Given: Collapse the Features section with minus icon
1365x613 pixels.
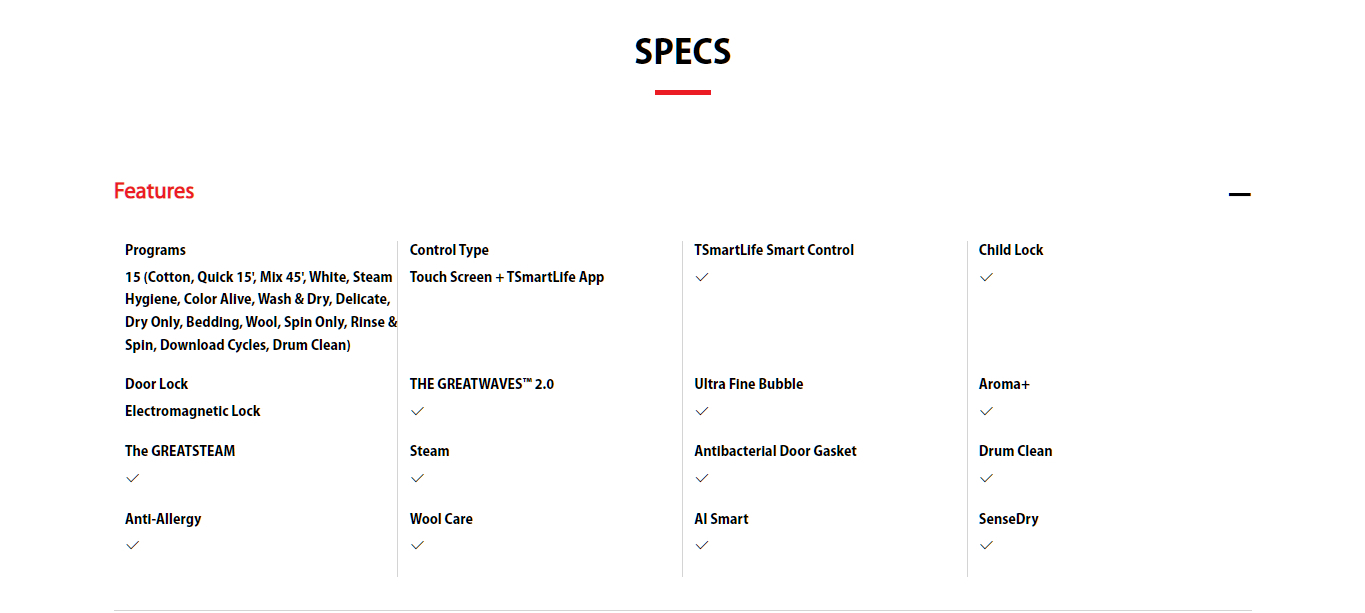Looking at the screenshot, I should click(1239, 194).
